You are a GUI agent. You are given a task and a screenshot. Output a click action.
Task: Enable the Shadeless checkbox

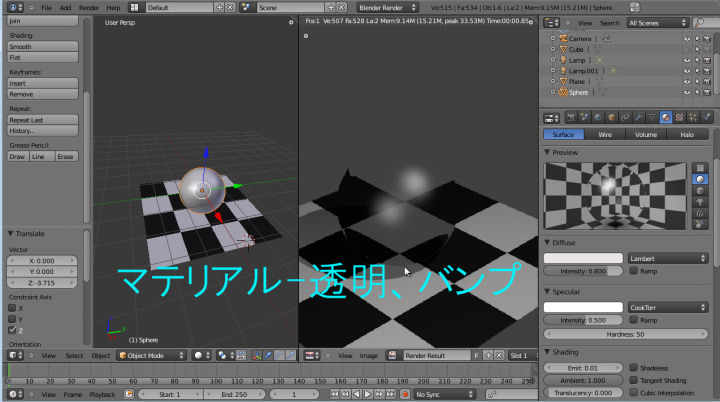pos(634,368)
